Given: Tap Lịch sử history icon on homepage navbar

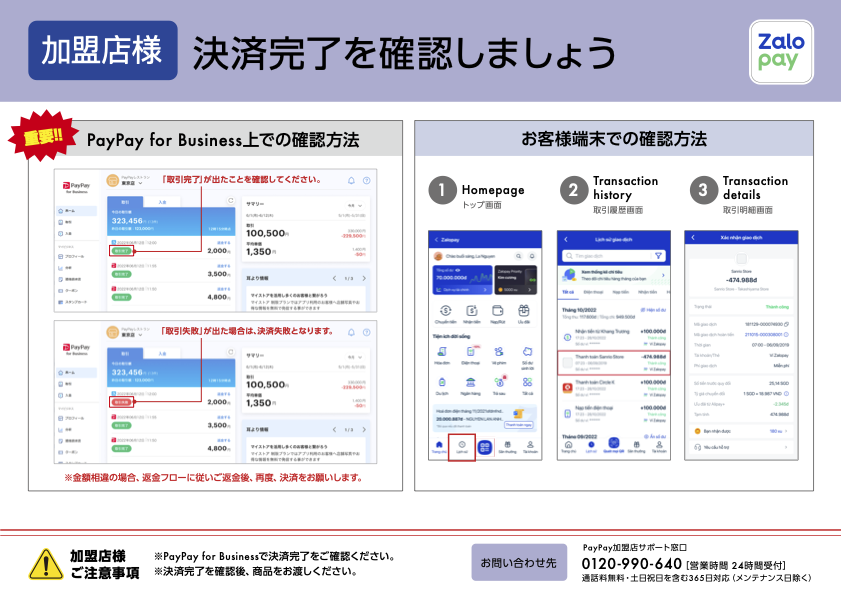Looking at the screenshot, I should point(462,445).
